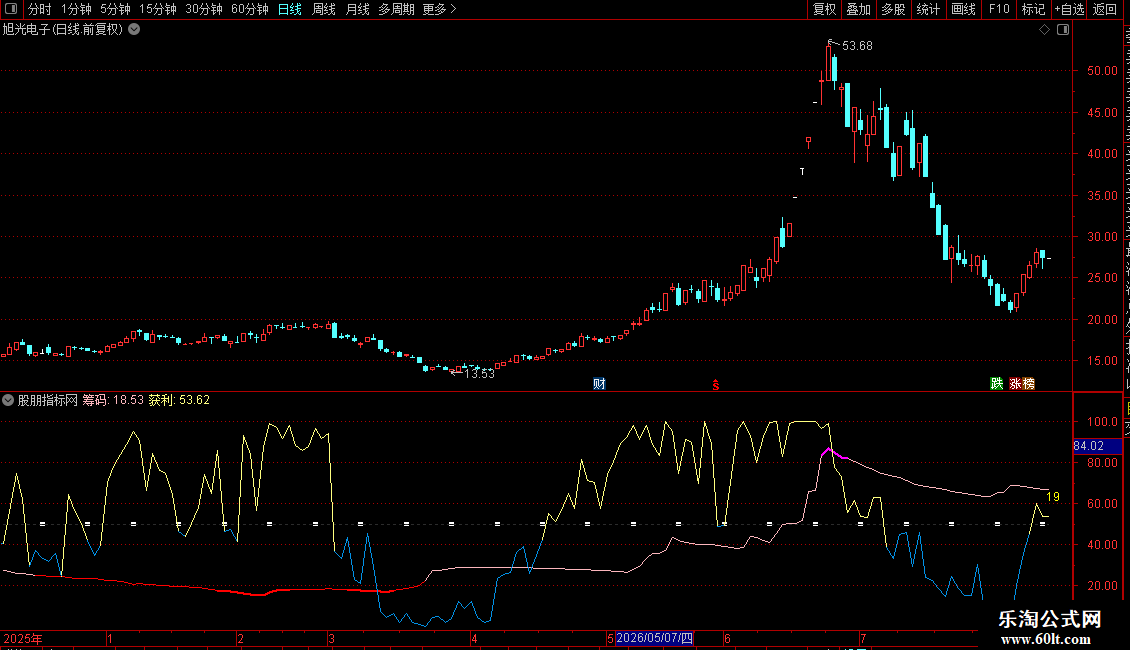Add stock via +自选 button
The image size is (1130, 650).
[1069, 9]
